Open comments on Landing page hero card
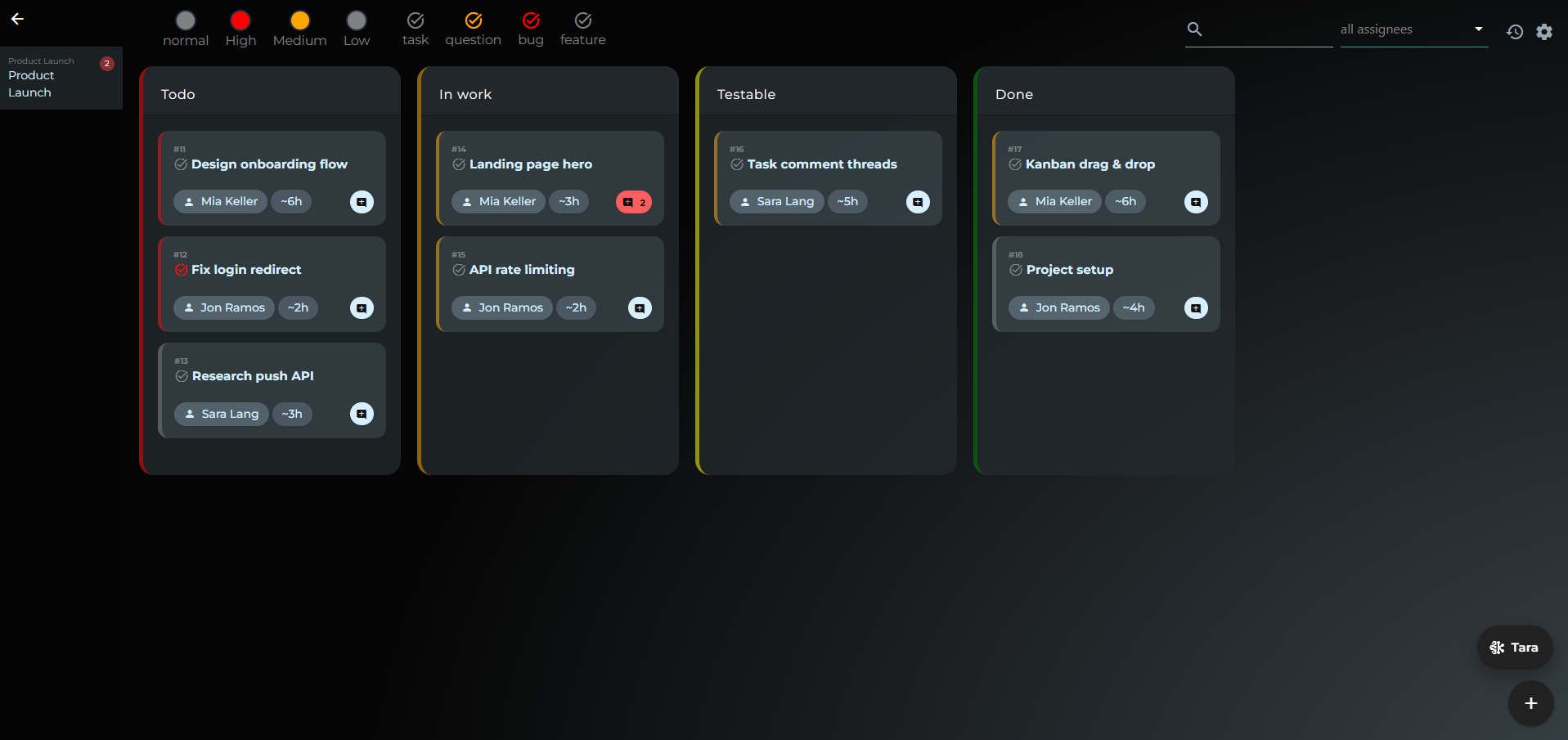The image size is (1568, 740). (x=634, y=202)
